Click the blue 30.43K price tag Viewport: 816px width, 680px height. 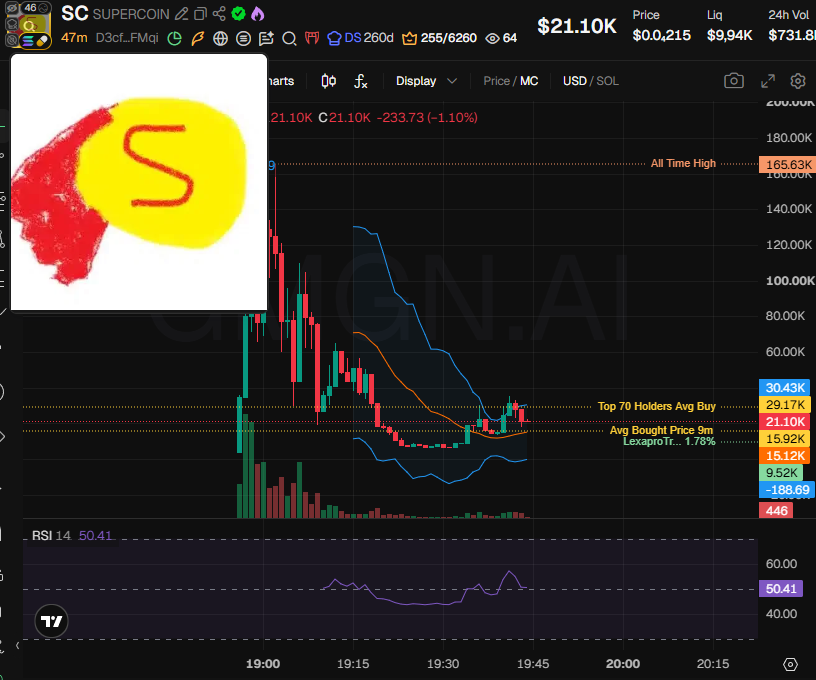(785, 388)
